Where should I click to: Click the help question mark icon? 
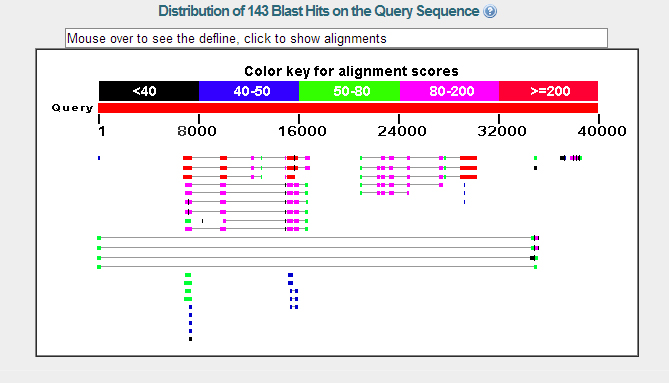tap(490, 11)
